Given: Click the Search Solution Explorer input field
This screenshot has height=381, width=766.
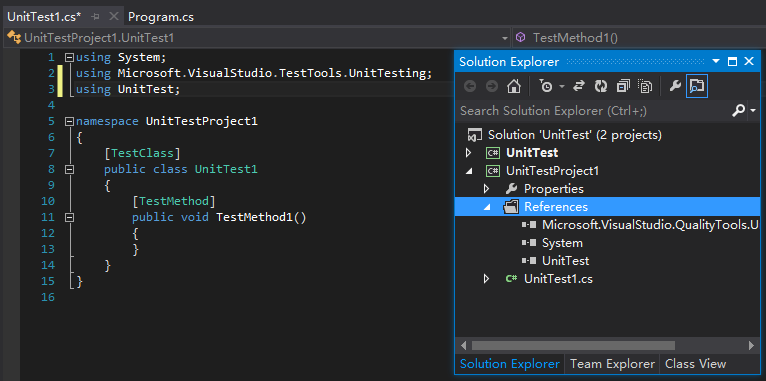Looking at the screenshot, I should [593, 111].
